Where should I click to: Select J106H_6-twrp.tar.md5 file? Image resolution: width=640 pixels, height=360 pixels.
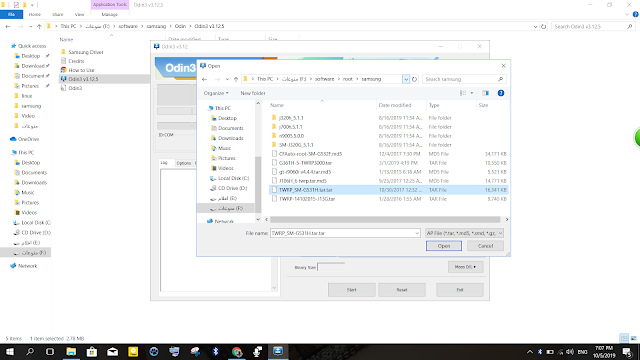(x=302, y=181)
